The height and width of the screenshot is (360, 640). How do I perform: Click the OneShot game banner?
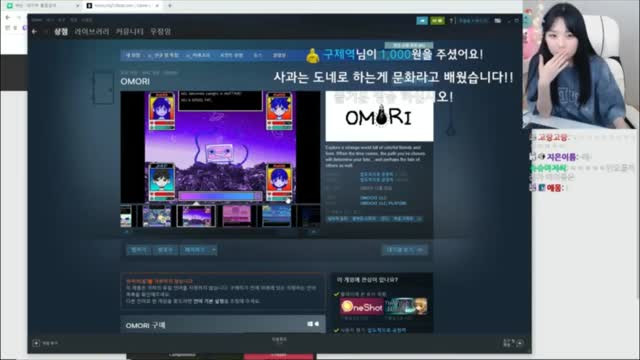coord(362,307)
